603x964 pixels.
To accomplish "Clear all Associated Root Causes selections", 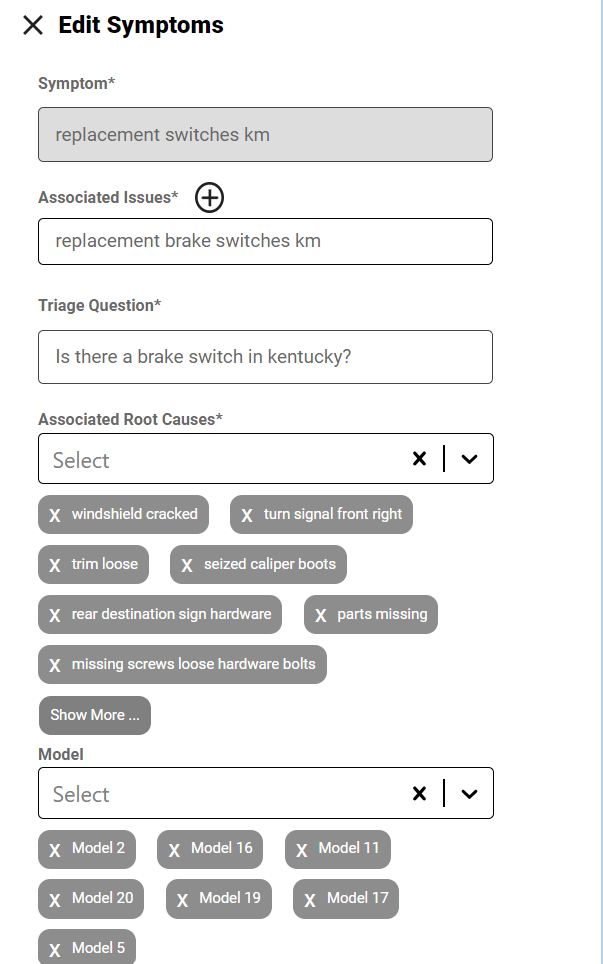I will (x=419, y=459).
